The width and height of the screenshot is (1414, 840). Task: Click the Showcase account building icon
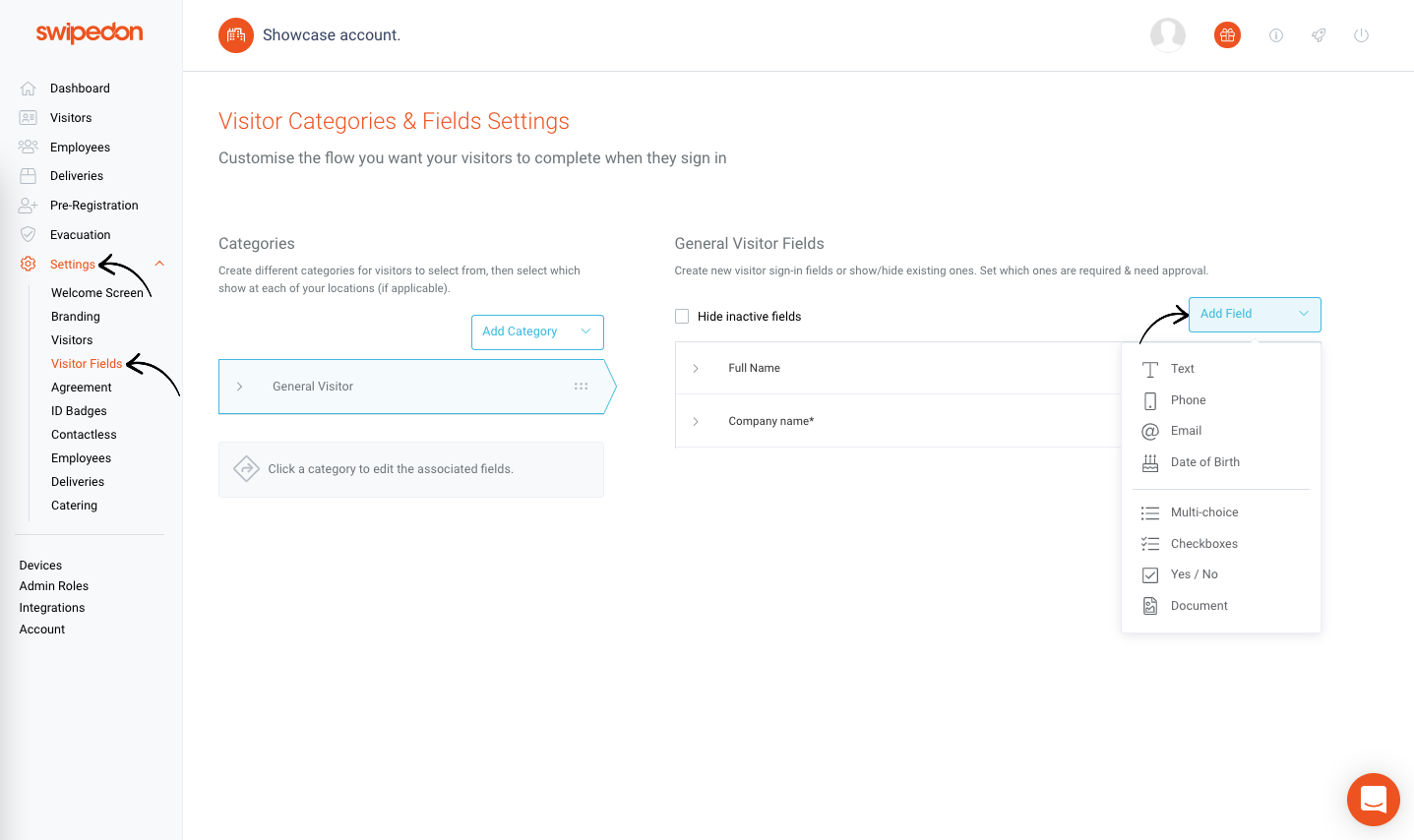tap(236, 35)
